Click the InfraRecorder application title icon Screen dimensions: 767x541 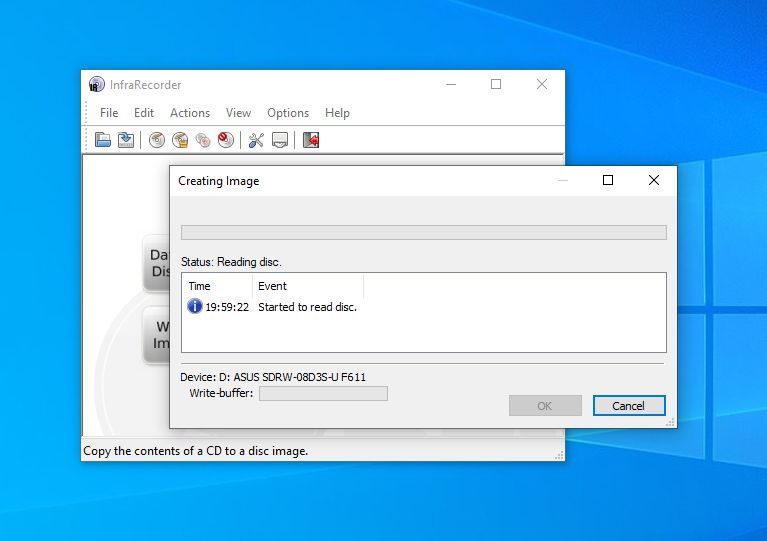coord(96,84)
